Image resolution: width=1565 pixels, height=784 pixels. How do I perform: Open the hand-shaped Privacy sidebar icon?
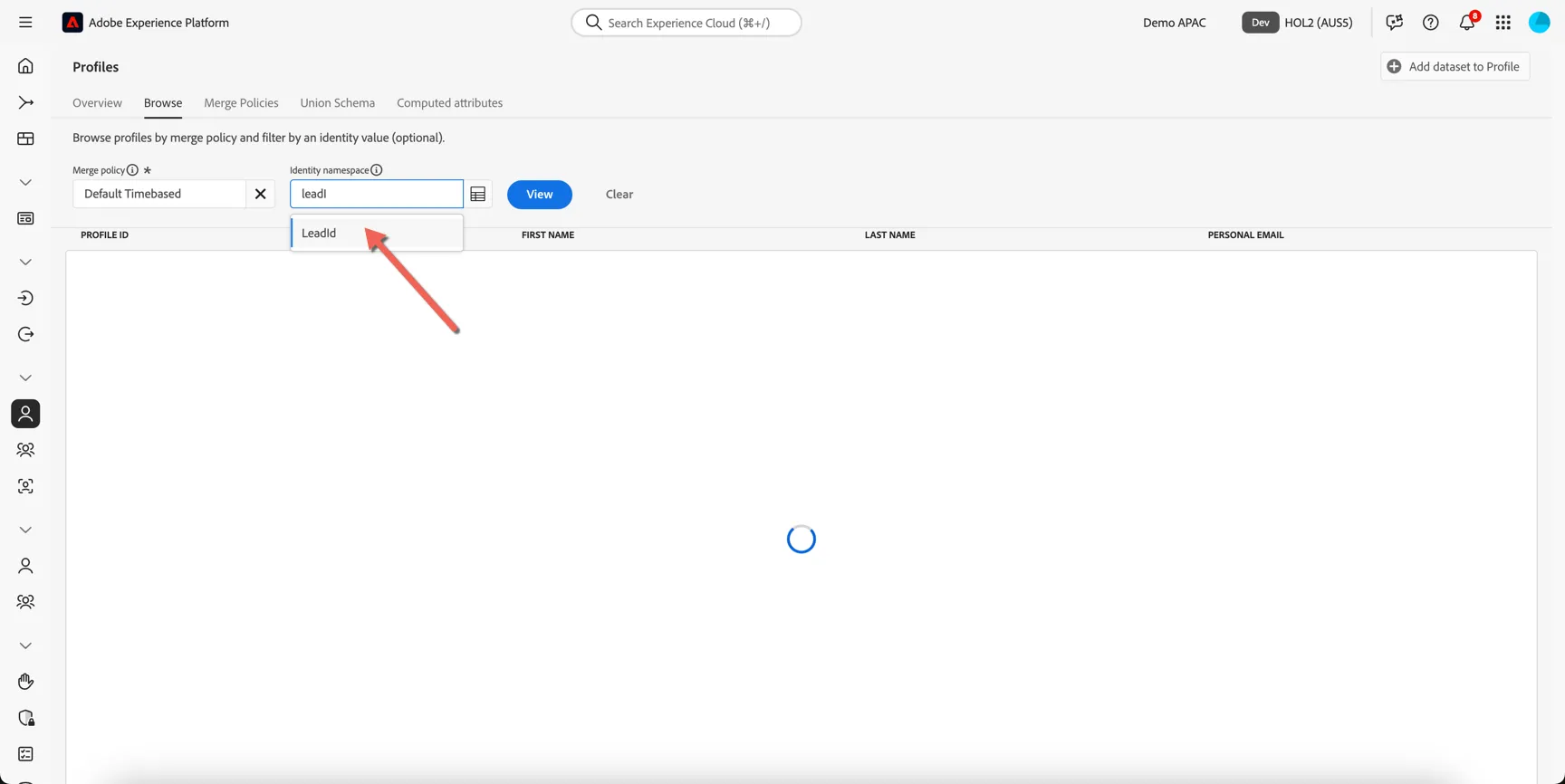coord(25,682)
